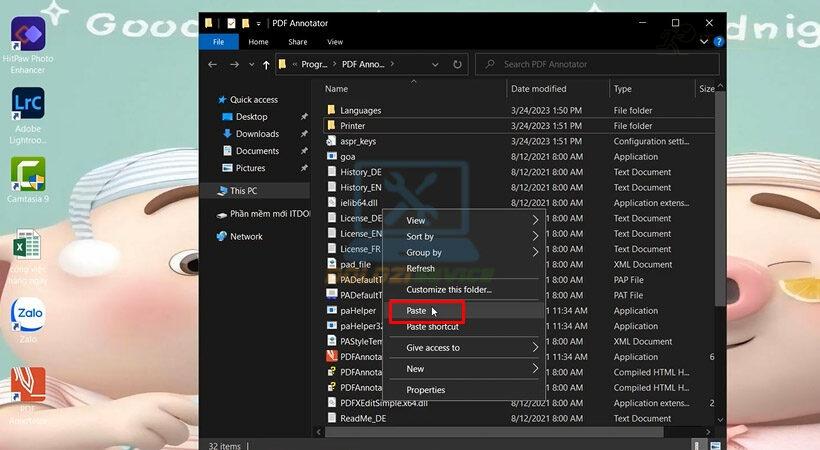
Task: Go back using the Back arrow
Action: click(212, 64)
